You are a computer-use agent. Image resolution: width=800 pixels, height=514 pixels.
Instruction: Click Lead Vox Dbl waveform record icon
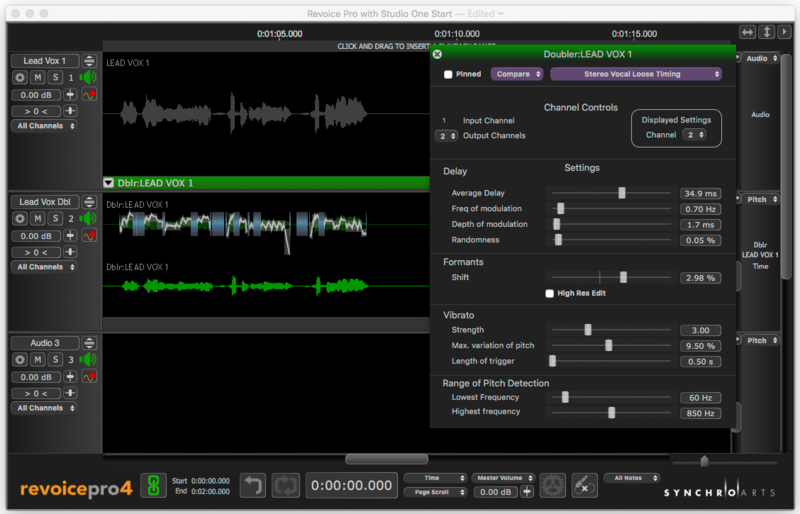[88, 236]
